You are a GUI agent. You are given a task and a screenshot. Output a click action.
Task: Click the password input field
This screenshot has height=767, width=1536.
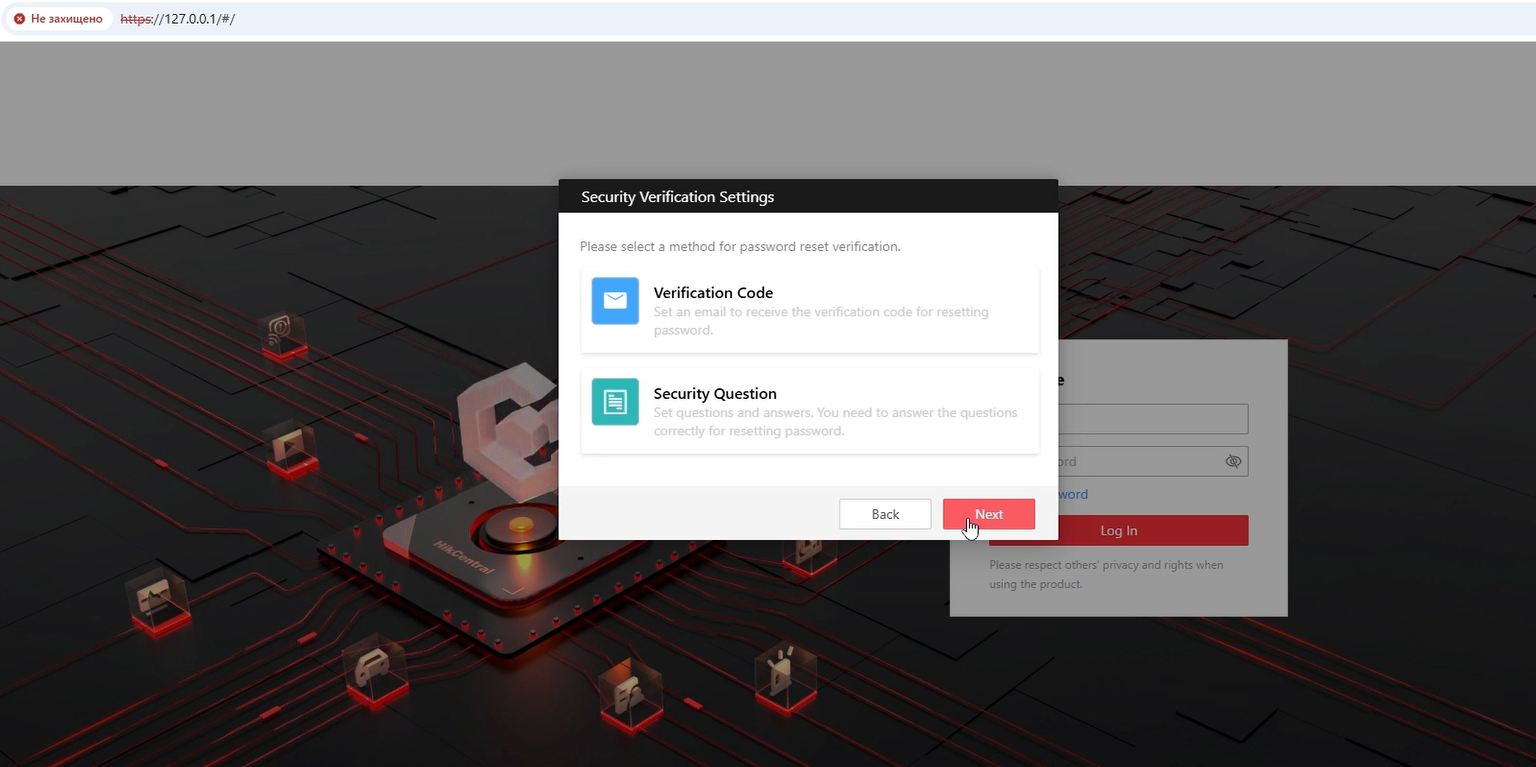point(1140,461)
